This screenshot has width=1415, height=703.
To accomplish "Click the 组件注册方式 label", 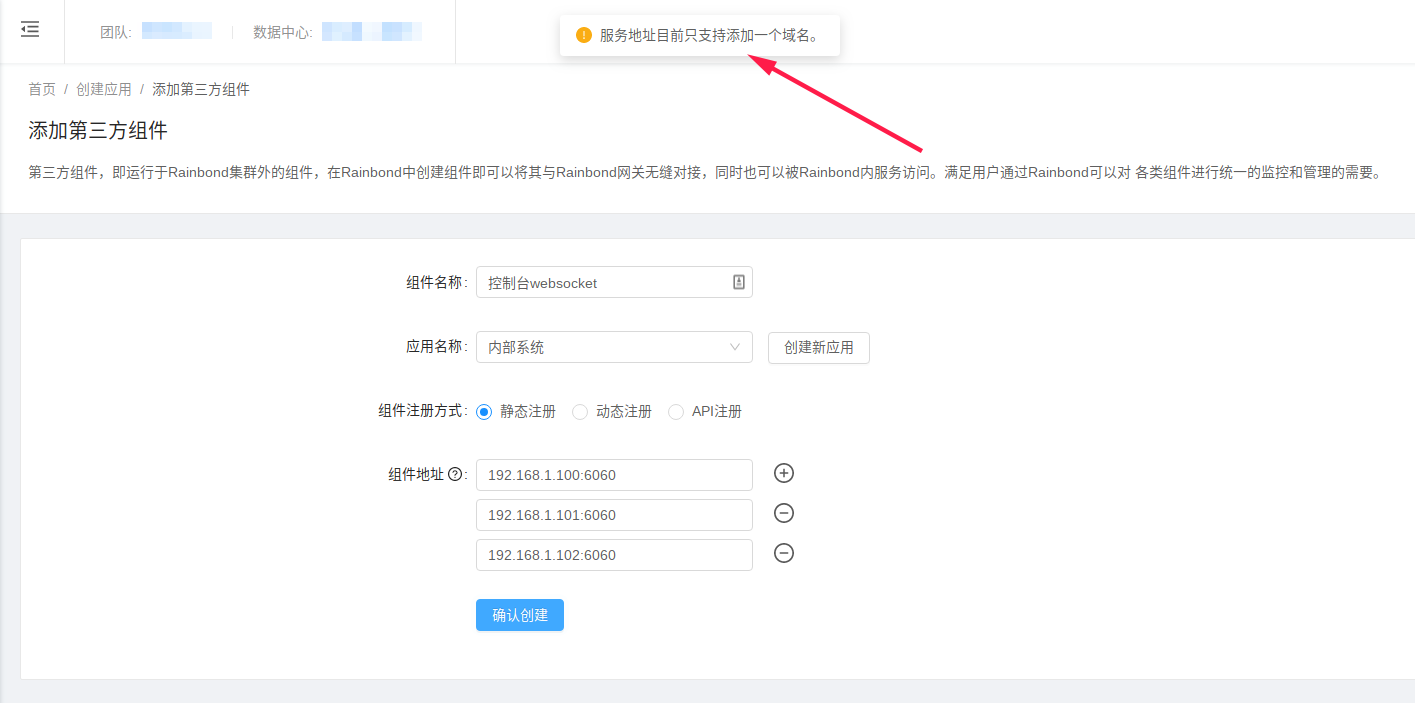I will tap(422, 411).
